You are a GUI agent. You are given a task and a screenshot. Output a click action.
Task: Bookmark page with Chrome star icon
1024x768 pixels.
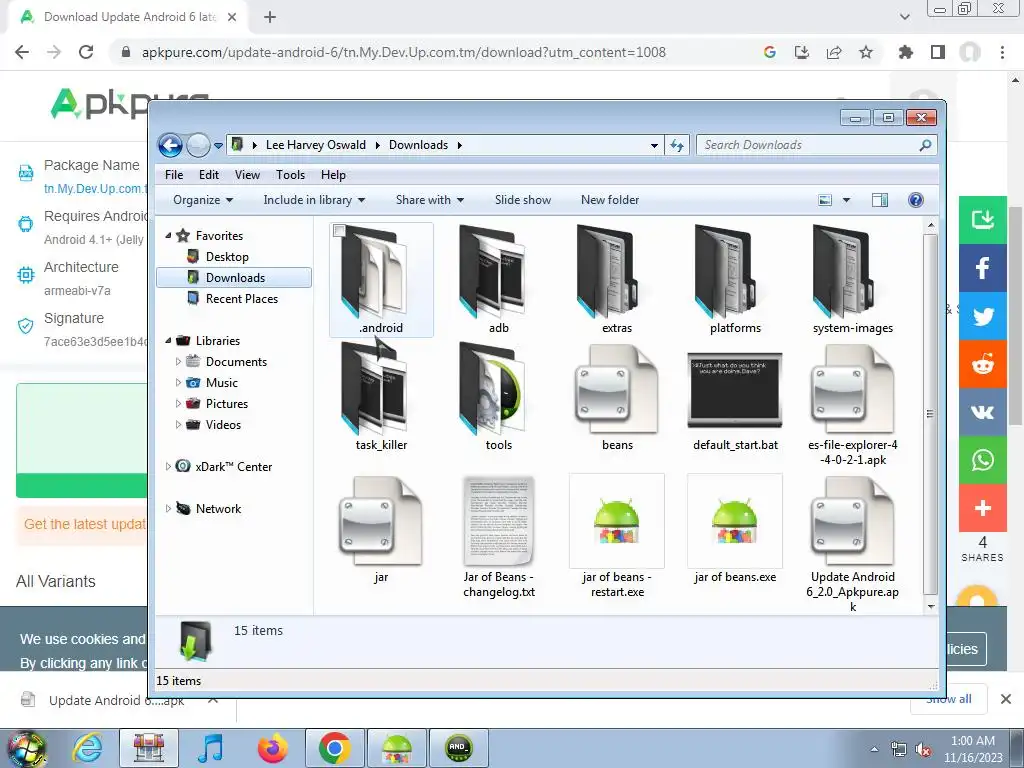coord(865,52)
